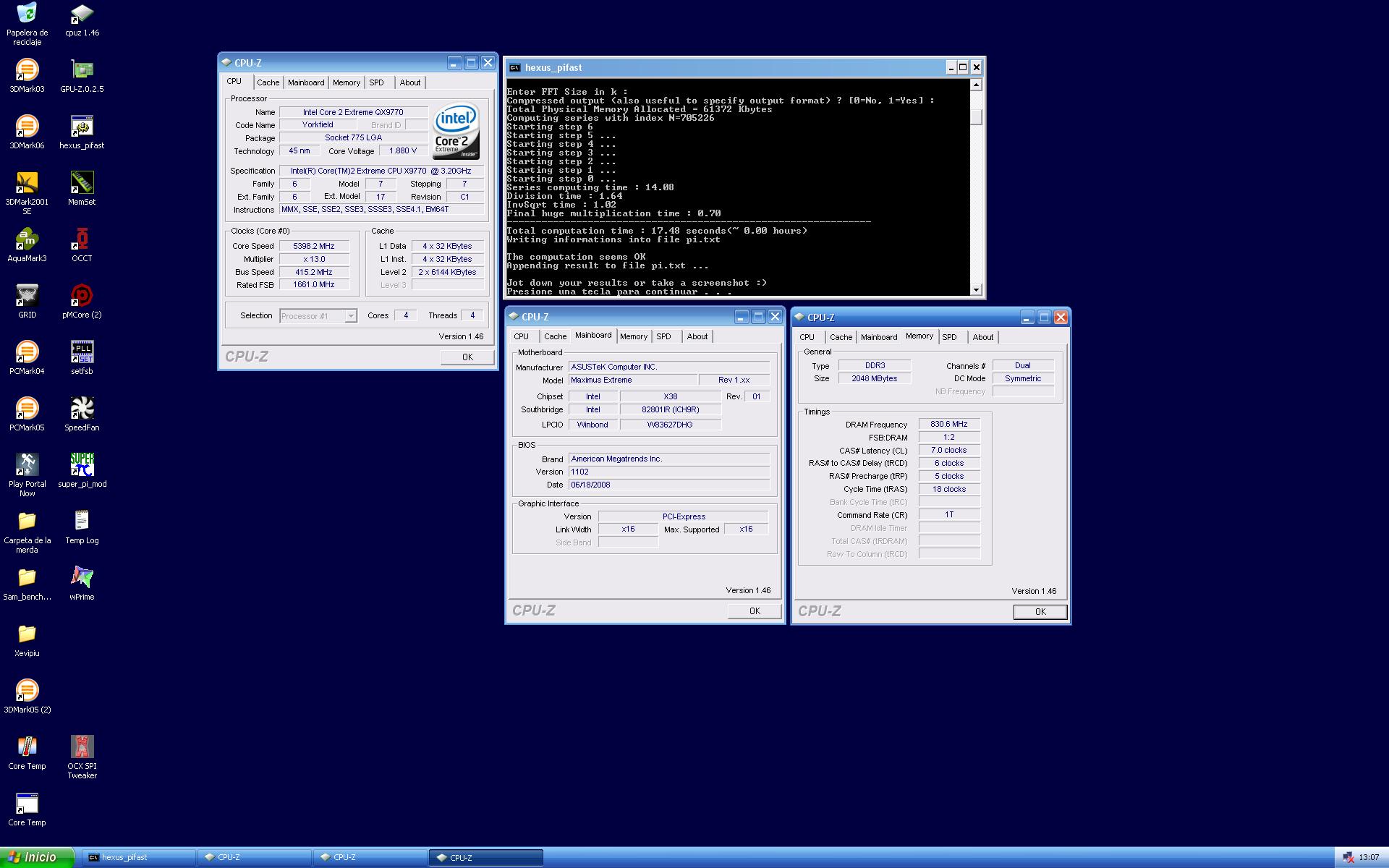Click the BIOS version 1102 field
This screenshot has width=1389, height=868.
tap(669, 472)
